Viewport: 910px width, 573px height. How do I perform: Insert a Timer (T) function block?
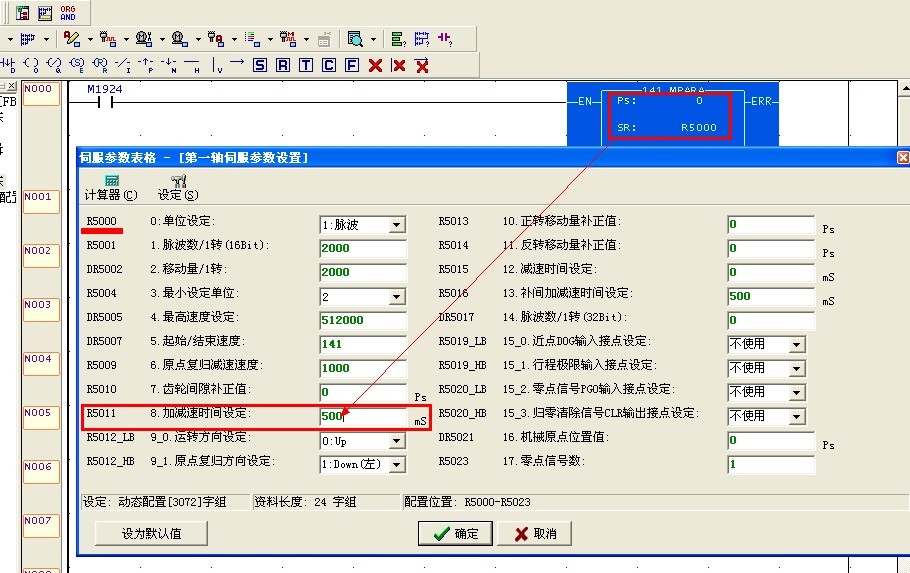point(306,65)
